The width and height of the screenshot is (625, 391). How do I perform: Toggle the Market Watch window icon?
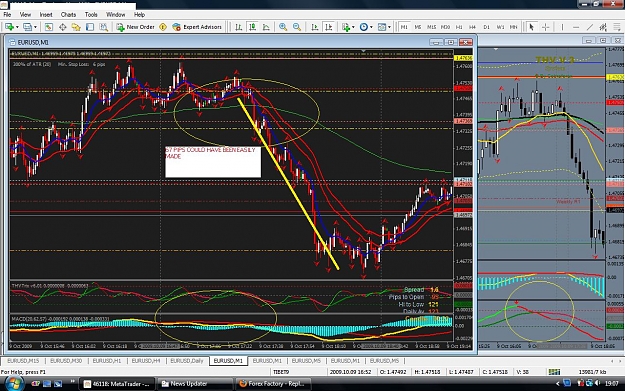click(49, 27)
